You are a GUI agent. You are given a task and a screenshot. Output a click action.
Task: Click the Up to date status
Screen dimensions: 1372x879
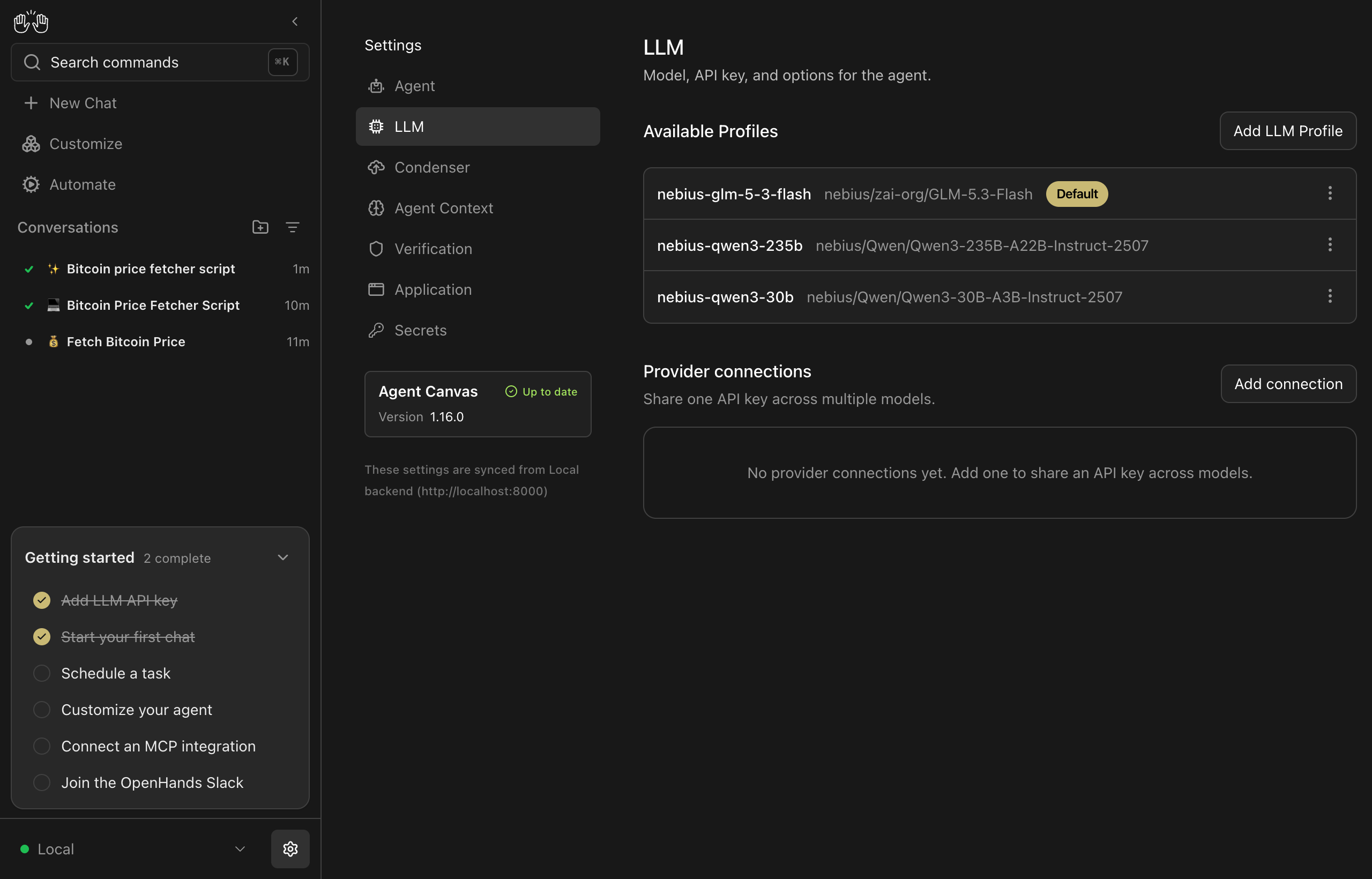click(x=541, y=392)
